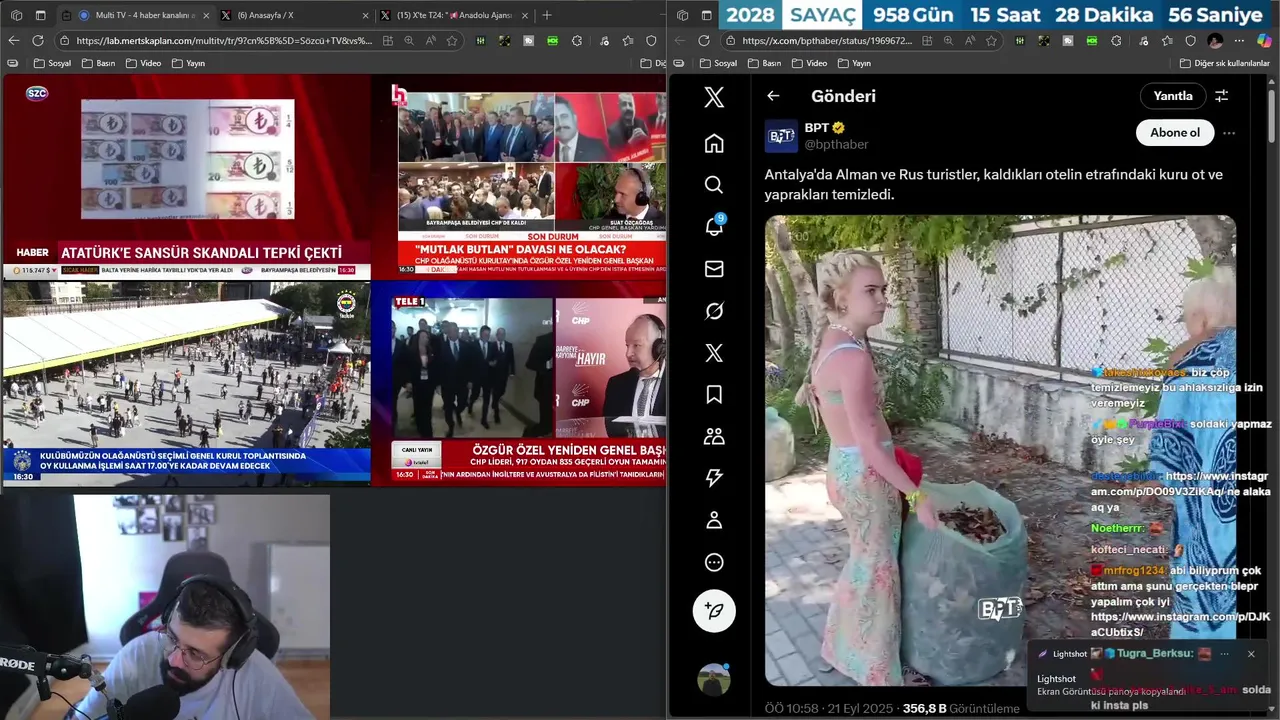
Task: Go back in left browser window
Action: point(14,41)
